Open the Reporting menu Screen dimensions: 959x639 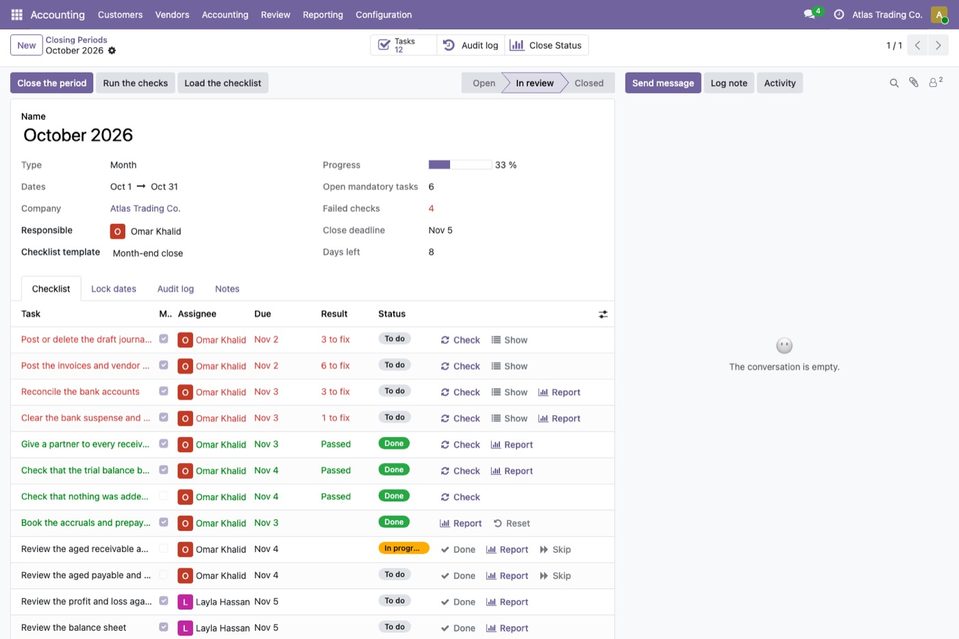pos(323,15)
